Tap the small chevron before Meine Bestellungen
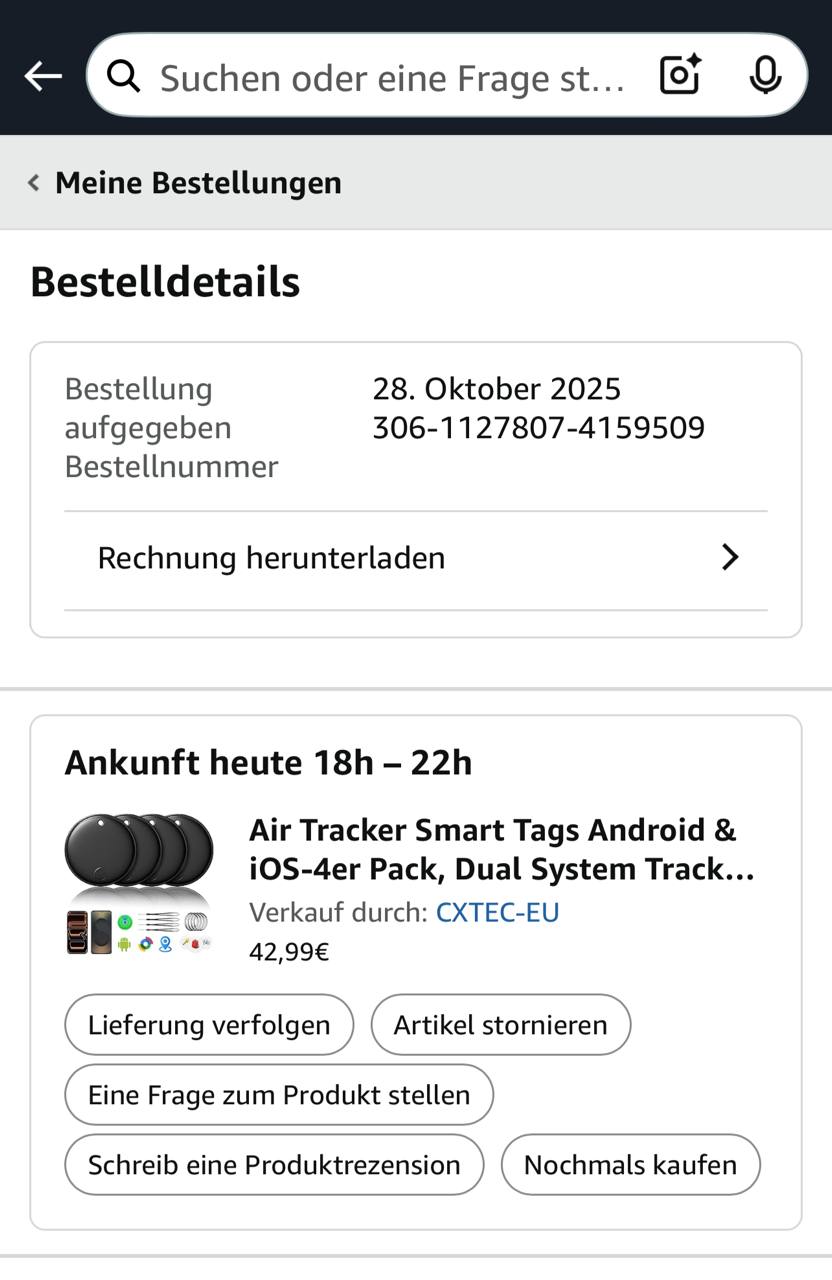The height and width of the screenshot is (1280, 832). click(x=34, y=183)
